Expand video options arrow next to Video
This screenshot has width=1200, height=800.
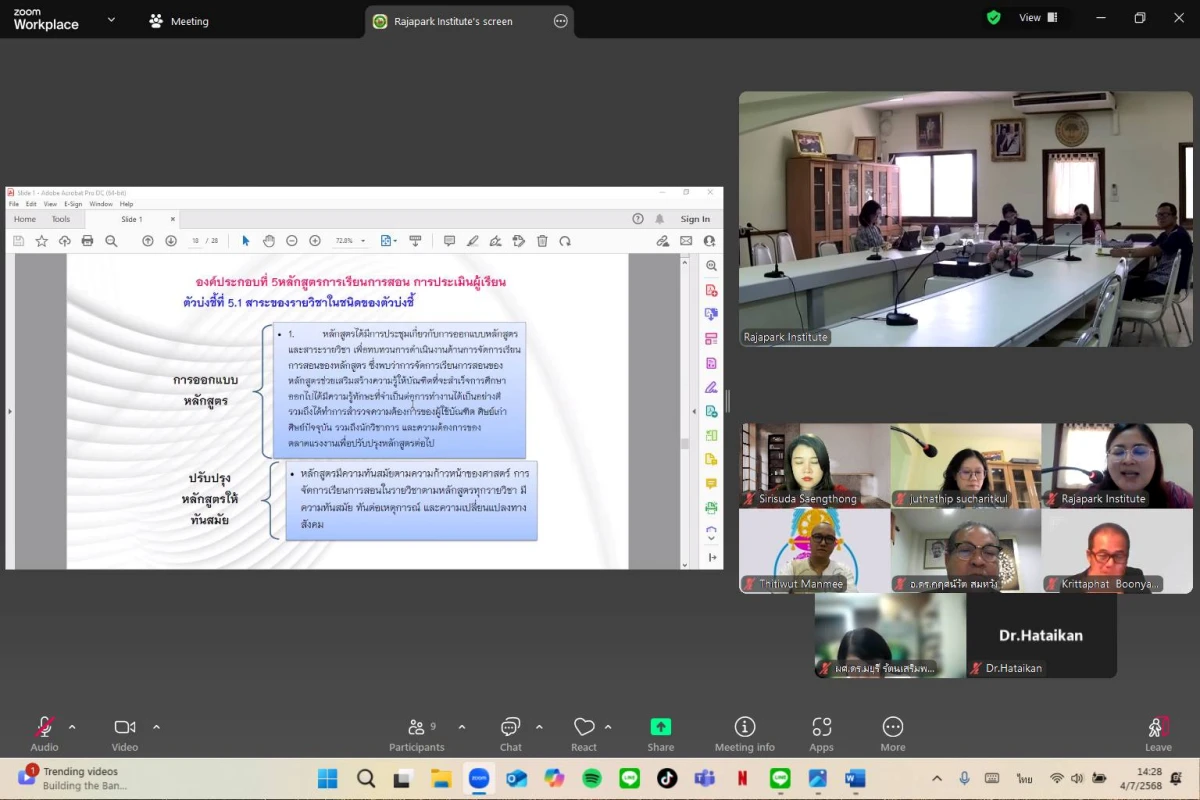[x=156, y=727]
